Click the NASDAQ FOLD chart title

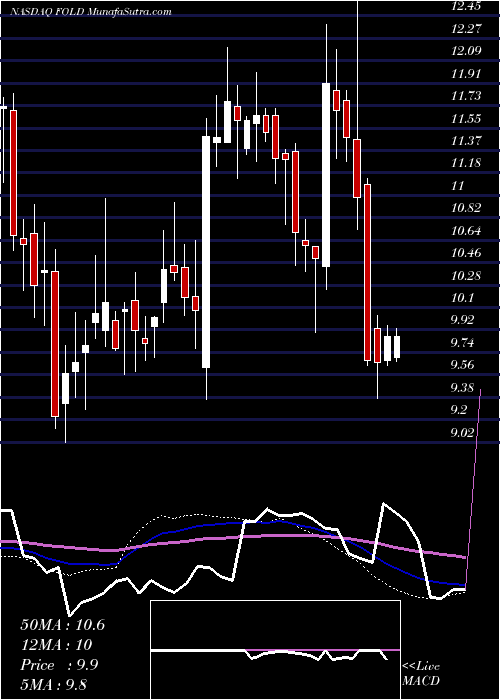tap(91, 12)
